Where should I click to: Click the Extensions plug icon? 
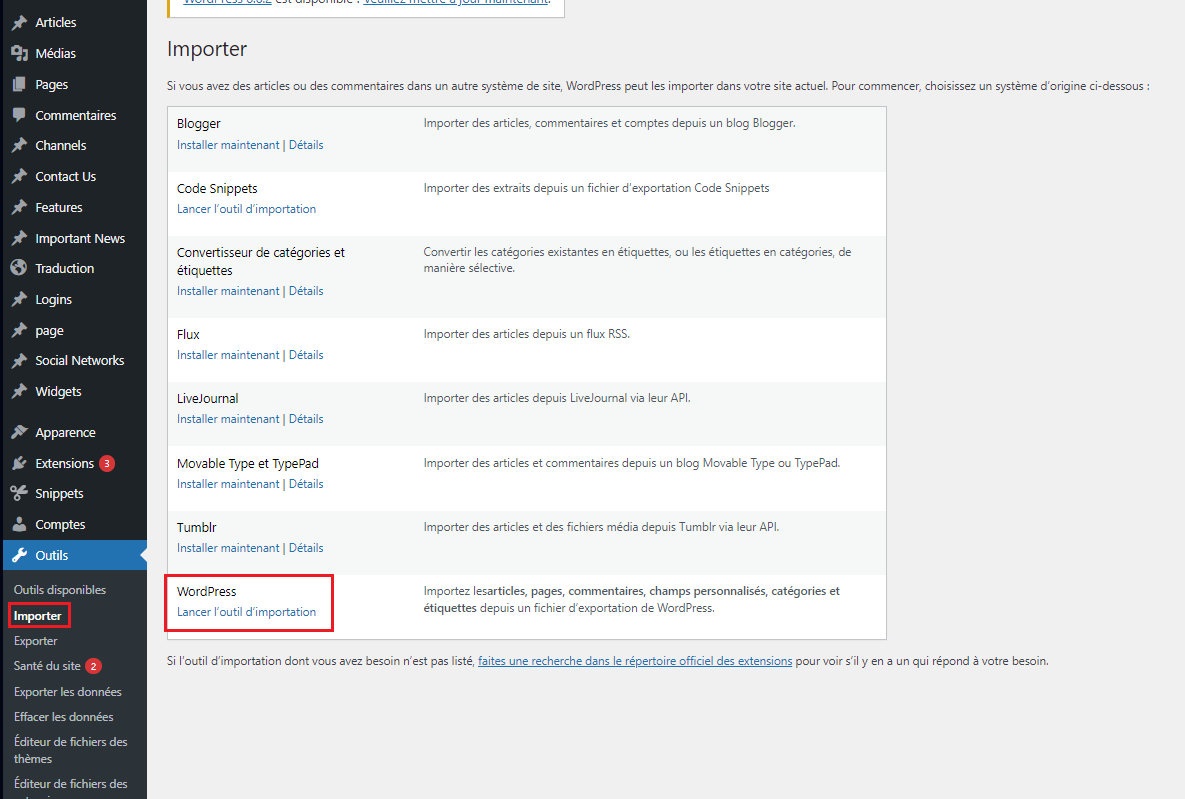(x=18, y=463)
